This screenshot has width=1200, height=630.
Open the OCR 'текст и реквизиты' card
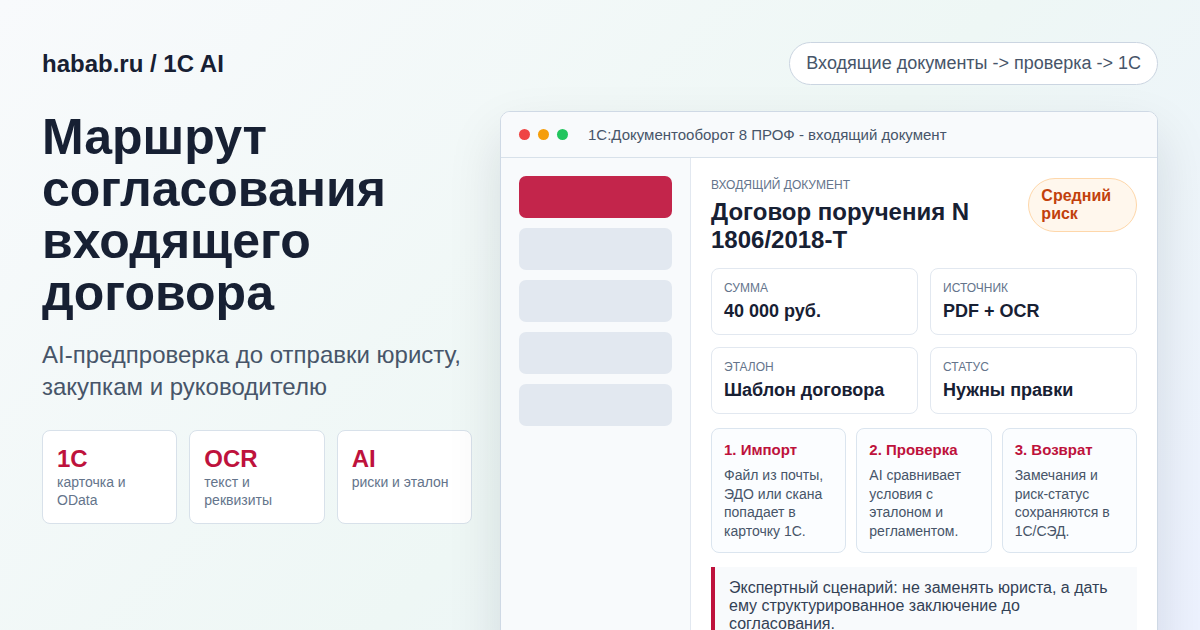coord(257,477)
